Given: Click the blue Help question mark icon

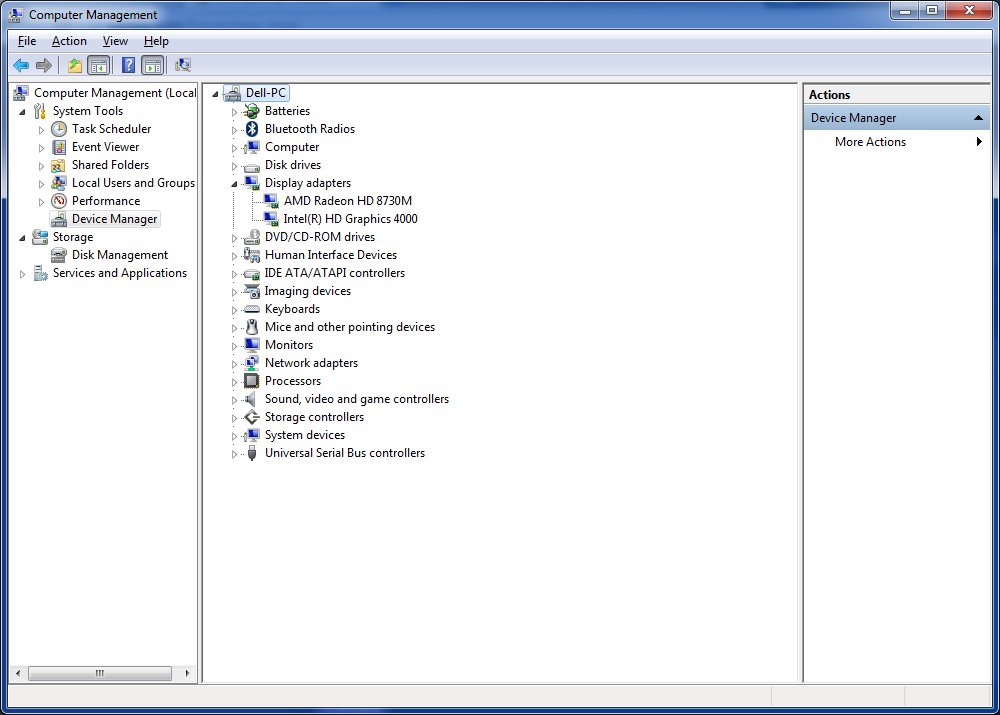Looking at the screenshot, I should (128, 65).
